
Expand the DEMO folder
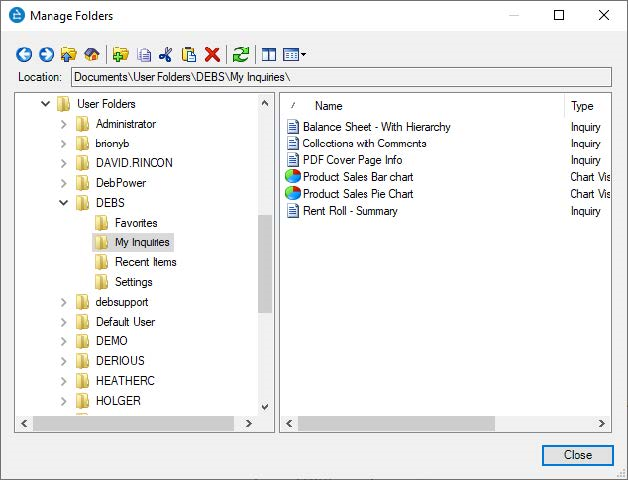tap(65, 341)
